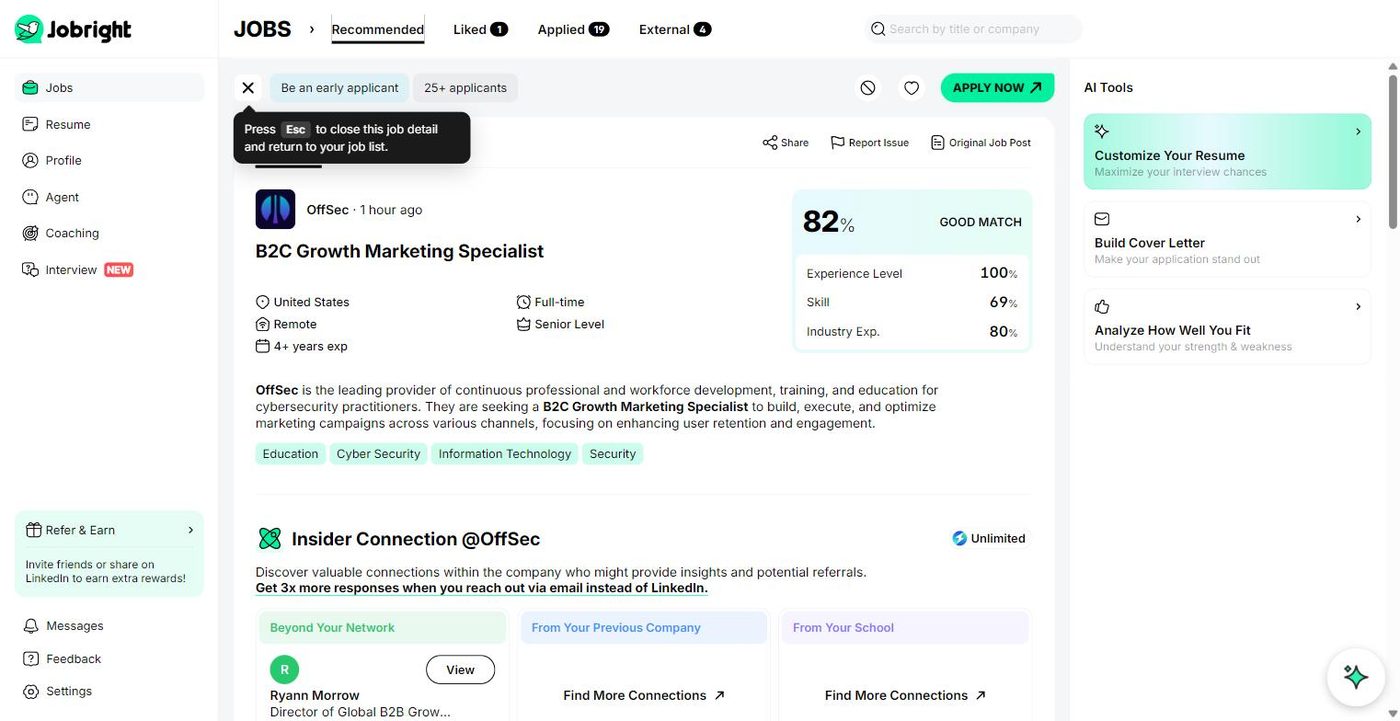Viewport: 1400px width, 721px height.
Task: Switch to the Applied tab
Action: (573, 29)
